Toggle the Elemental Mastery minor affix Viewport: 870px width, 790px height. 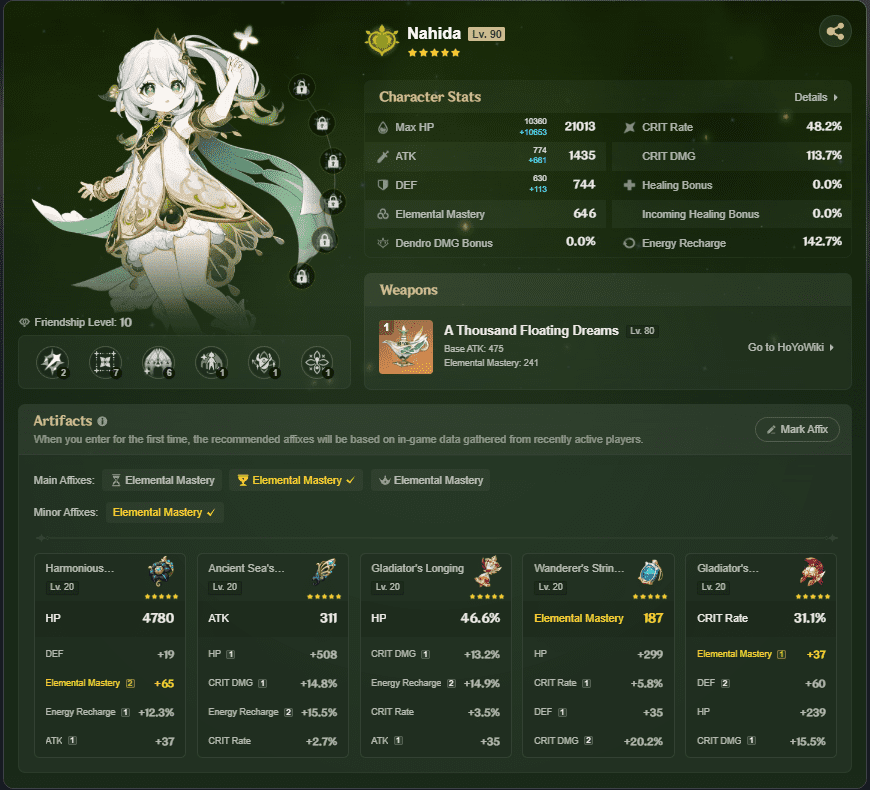click(164, 512)
